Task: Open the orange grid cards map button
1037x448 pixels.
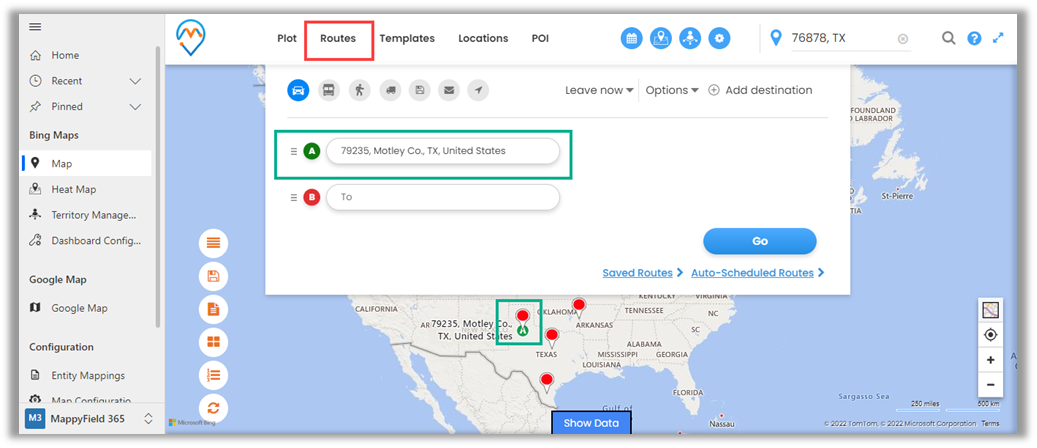Action: [x=213, y=342]
